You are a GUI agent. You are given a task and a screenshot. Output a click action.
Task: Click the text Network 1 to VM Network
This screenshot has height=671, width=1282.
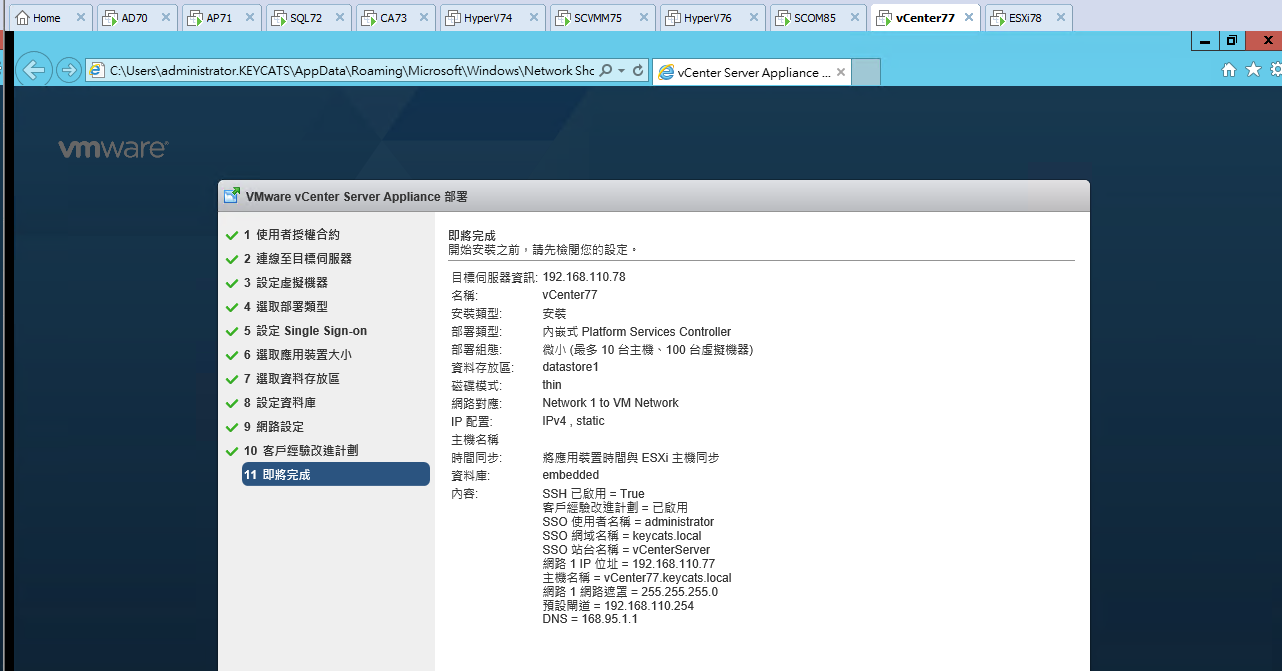610,403
